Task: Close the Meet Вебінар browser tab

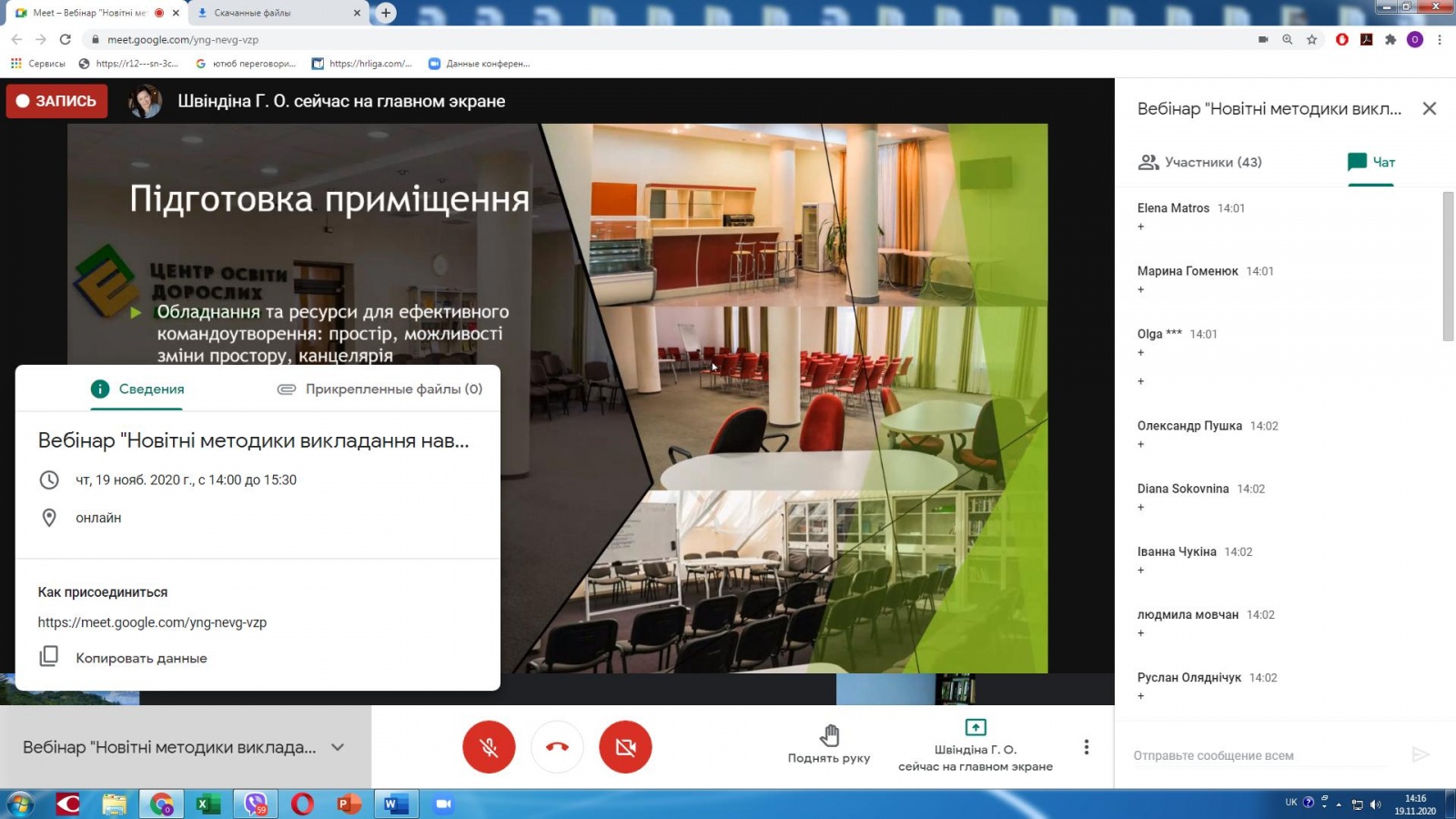Action: pyautogui.click(x=176, y=13)
